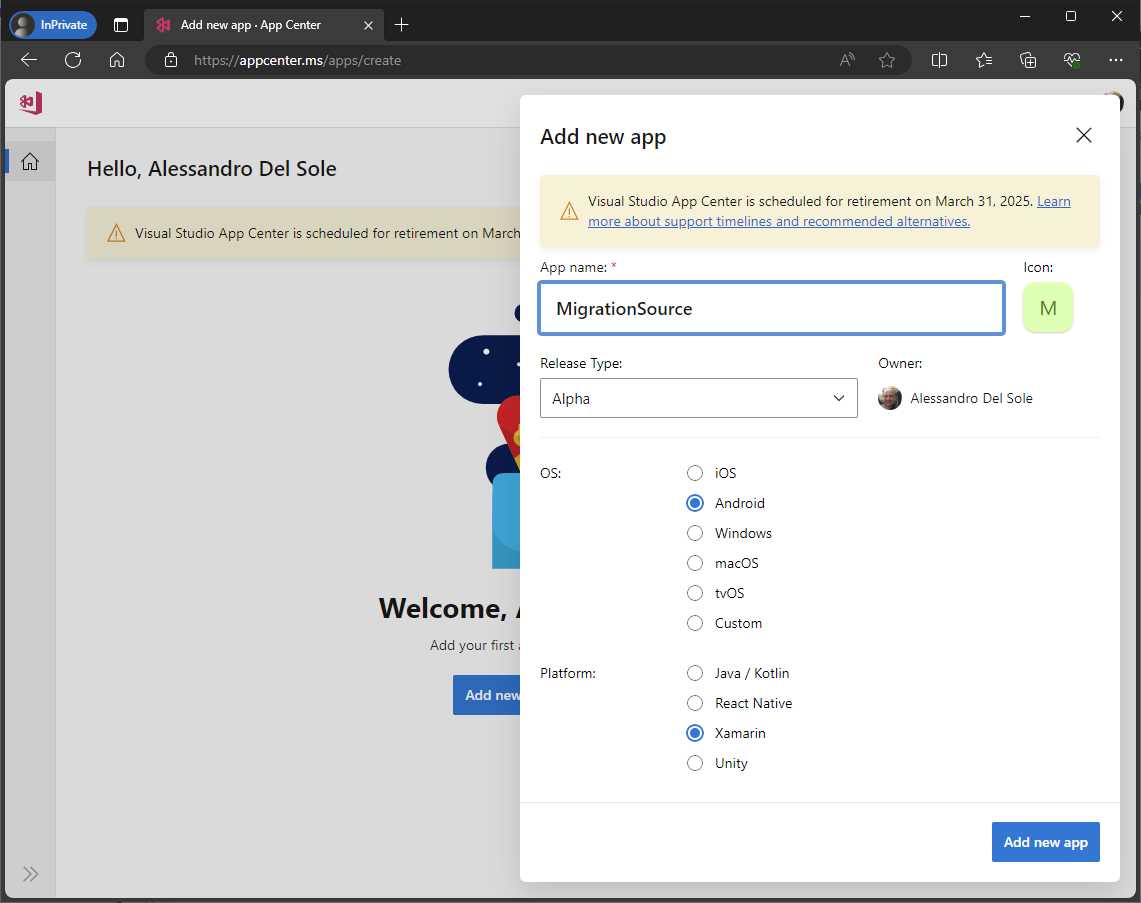Click the App name text field
The height and width of the screenshot is (903, 1141).
point(771,309)
